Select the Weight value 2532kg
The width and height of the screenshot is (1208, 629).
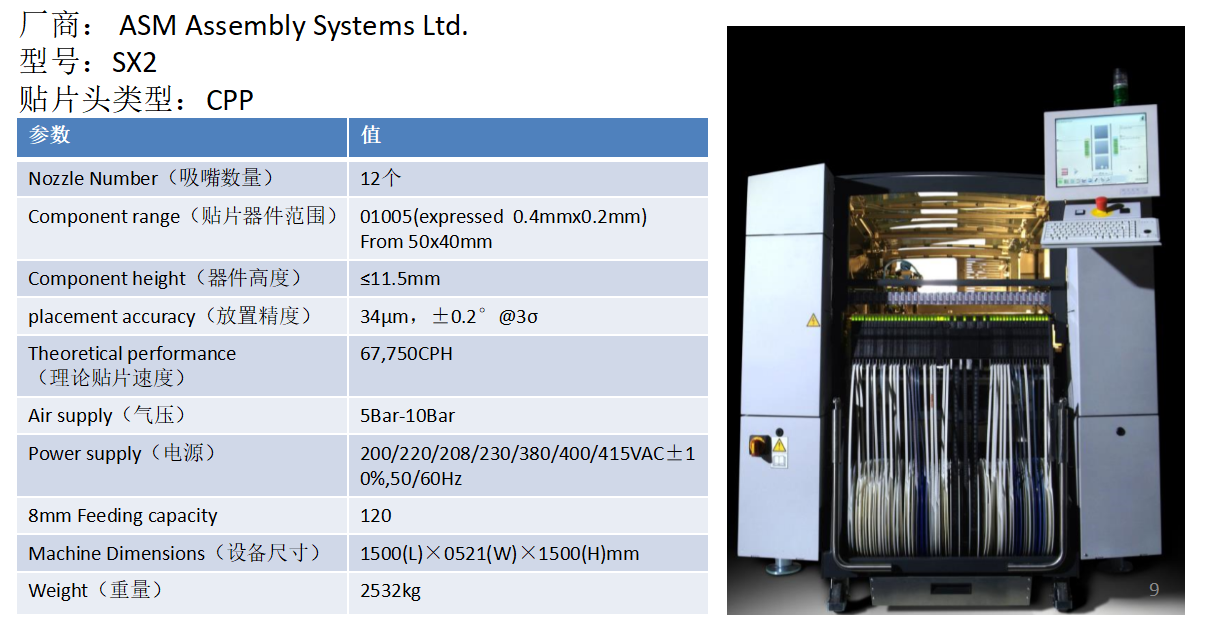(x=390, y=590)
